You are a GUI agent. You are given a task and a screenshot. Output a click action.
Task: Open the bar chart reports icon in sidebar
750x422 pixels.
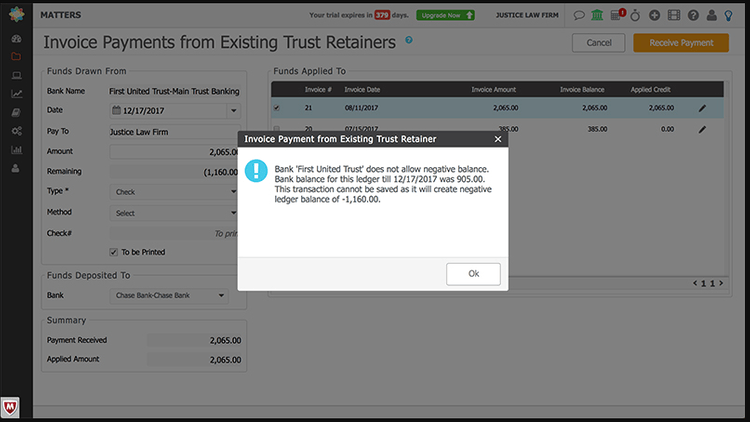(x=16, y=150)
